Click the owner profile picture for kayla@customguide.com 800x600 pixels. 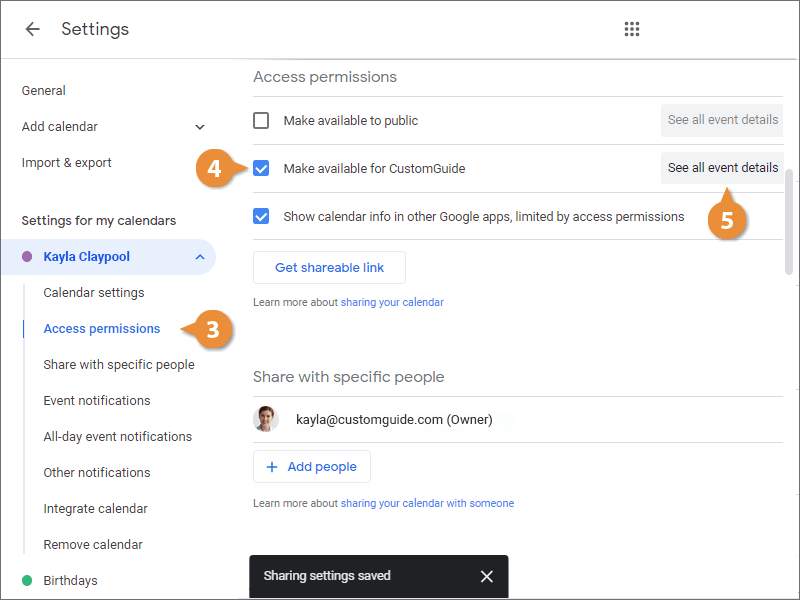(x=266, y=420)
